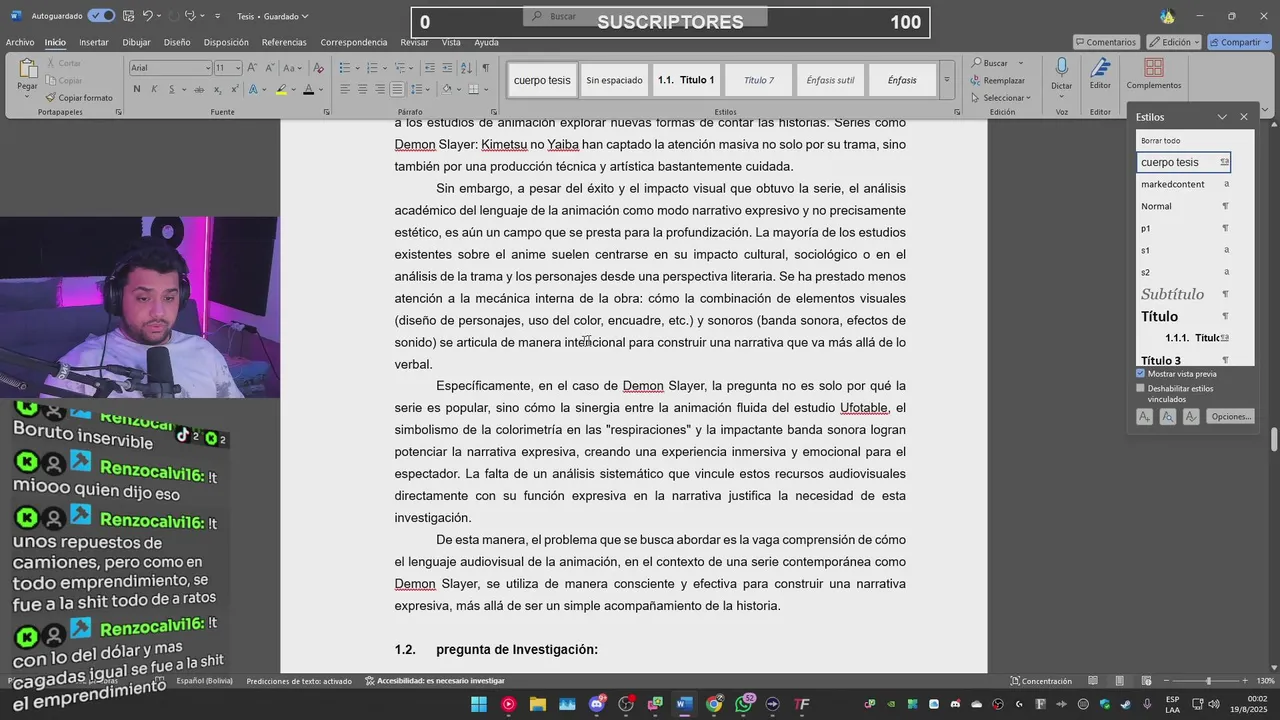
Task: Open Google Chrome from the taskbar
Action: (x=714, y=704)
